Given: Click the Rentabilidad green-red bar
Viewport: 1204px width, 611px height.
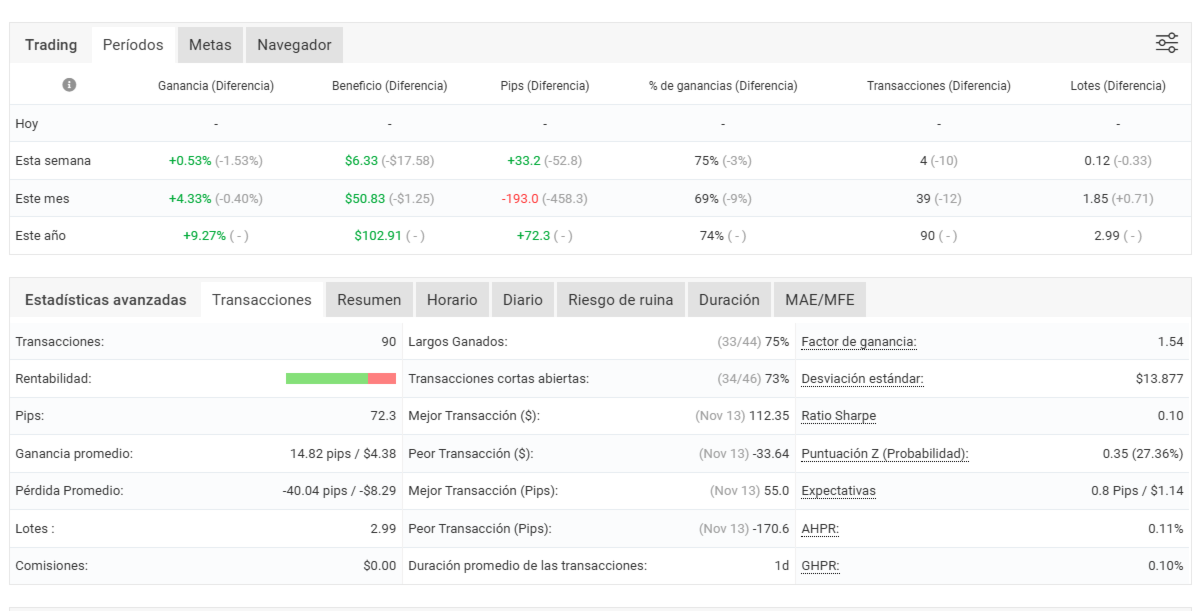Looking at the screenshot, I should tap(341, 379).
